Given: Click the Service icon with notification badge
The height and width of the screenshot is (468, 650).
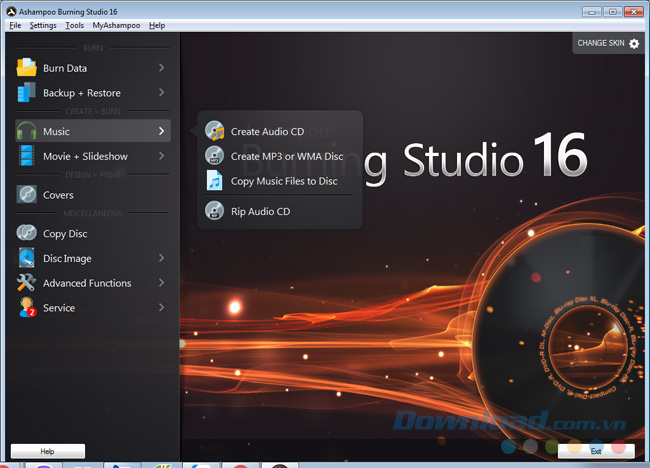Looking at the screenshot, I should point(26,308).
